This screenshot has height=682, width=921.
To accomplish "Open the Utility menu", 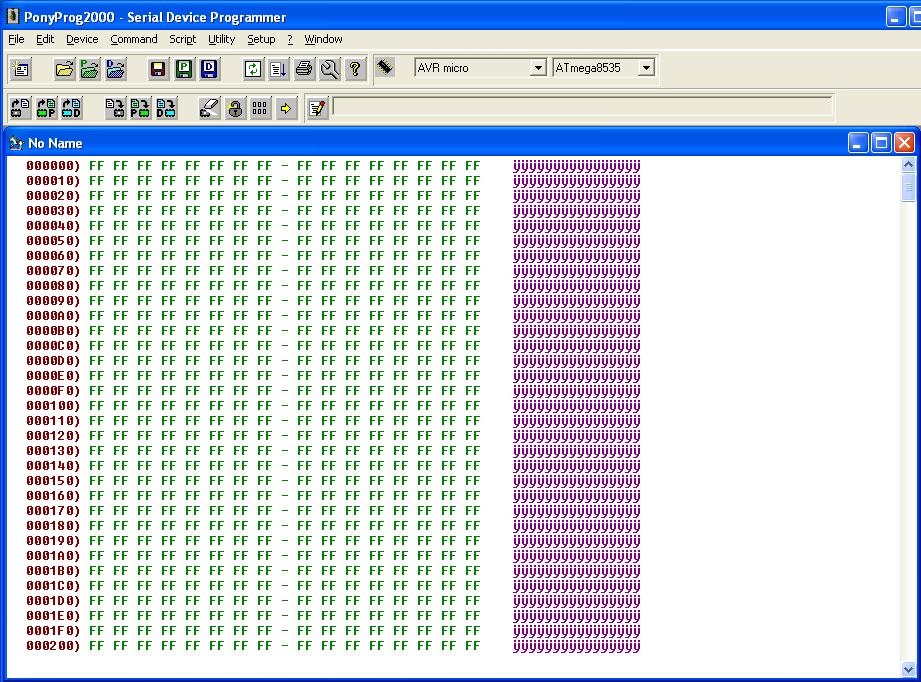I will (221, 39).
